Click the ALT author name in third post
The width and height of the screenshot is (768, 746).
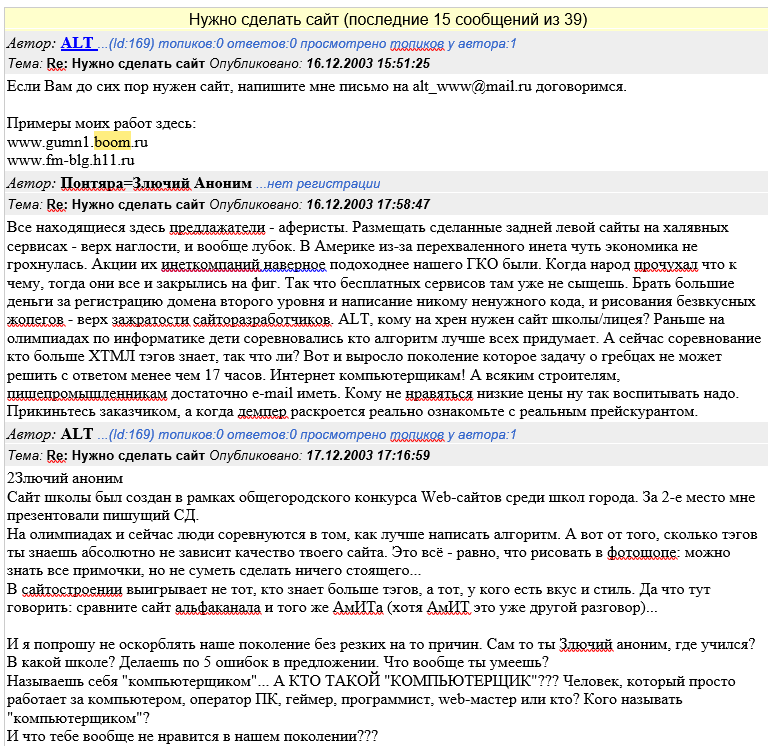tap(77, 434)
